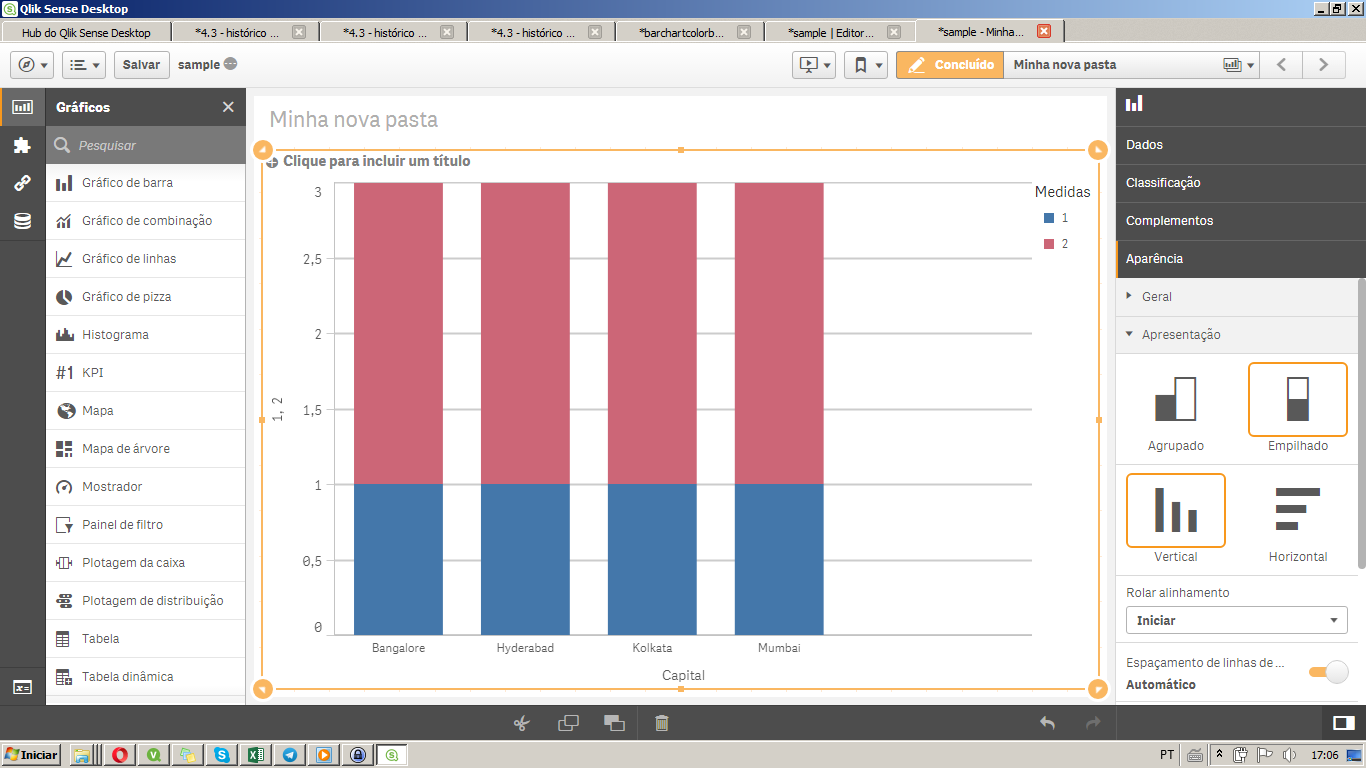Go to the previous sheet
Screen dimensions: 1366x768
[x=1281, y=65]
